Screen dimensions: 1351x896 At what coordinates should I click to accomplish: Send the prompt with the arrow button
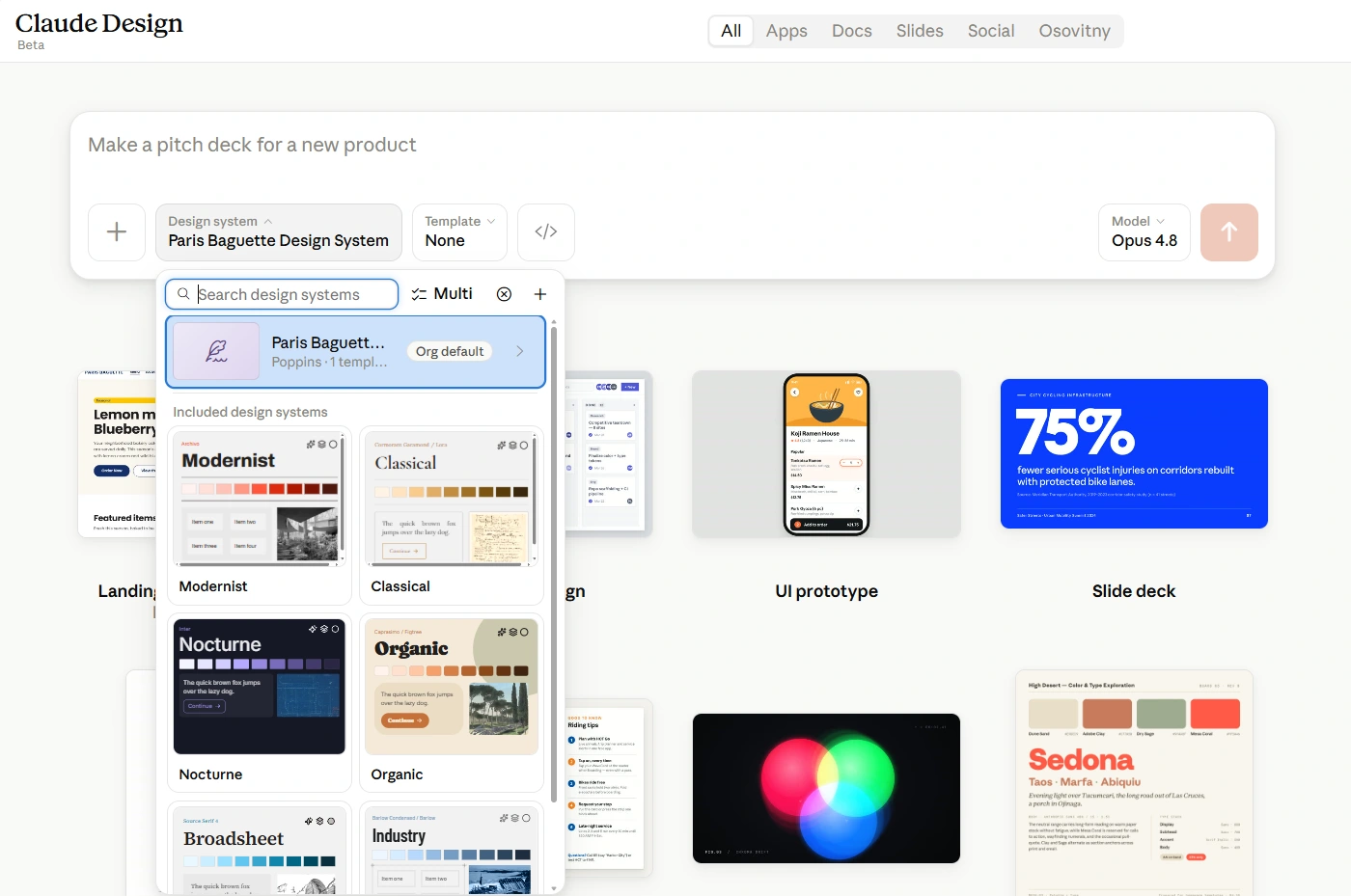point(1229,232)
